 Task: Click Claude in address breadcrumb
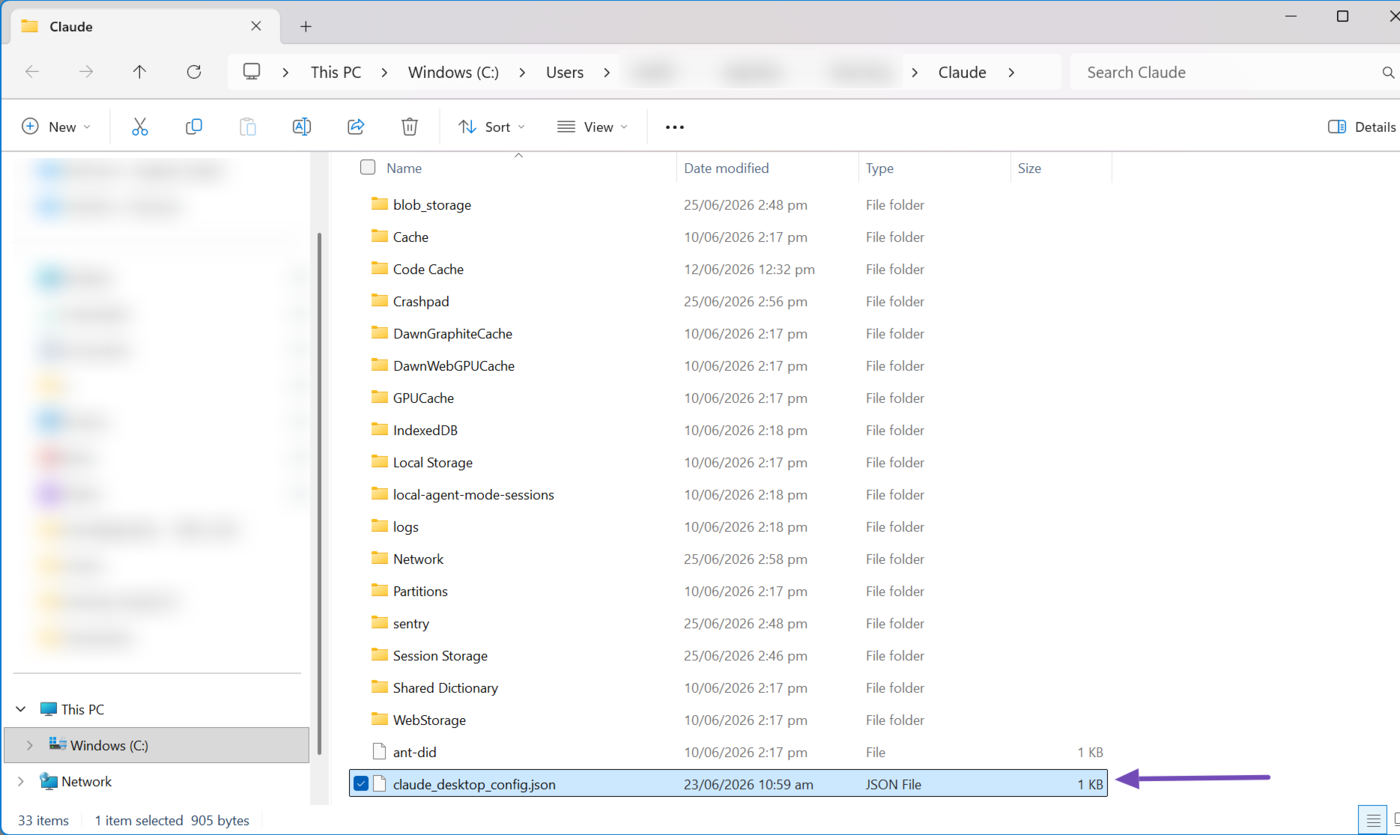pyautogui.click(x=962, y=72)
